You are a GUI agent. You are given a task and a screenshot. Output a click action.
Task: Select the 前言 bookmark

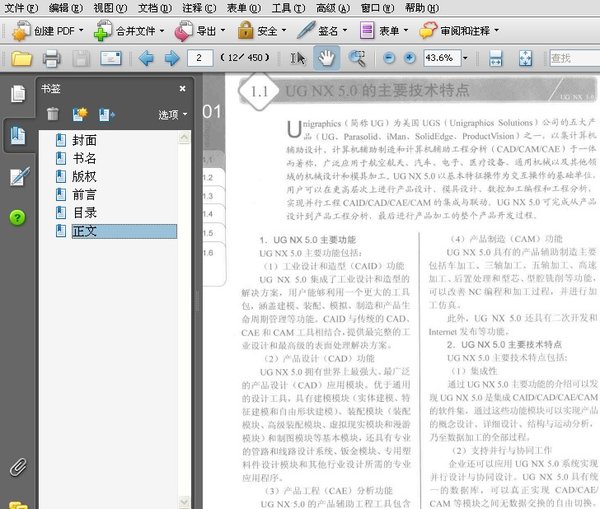pos(84,194)
